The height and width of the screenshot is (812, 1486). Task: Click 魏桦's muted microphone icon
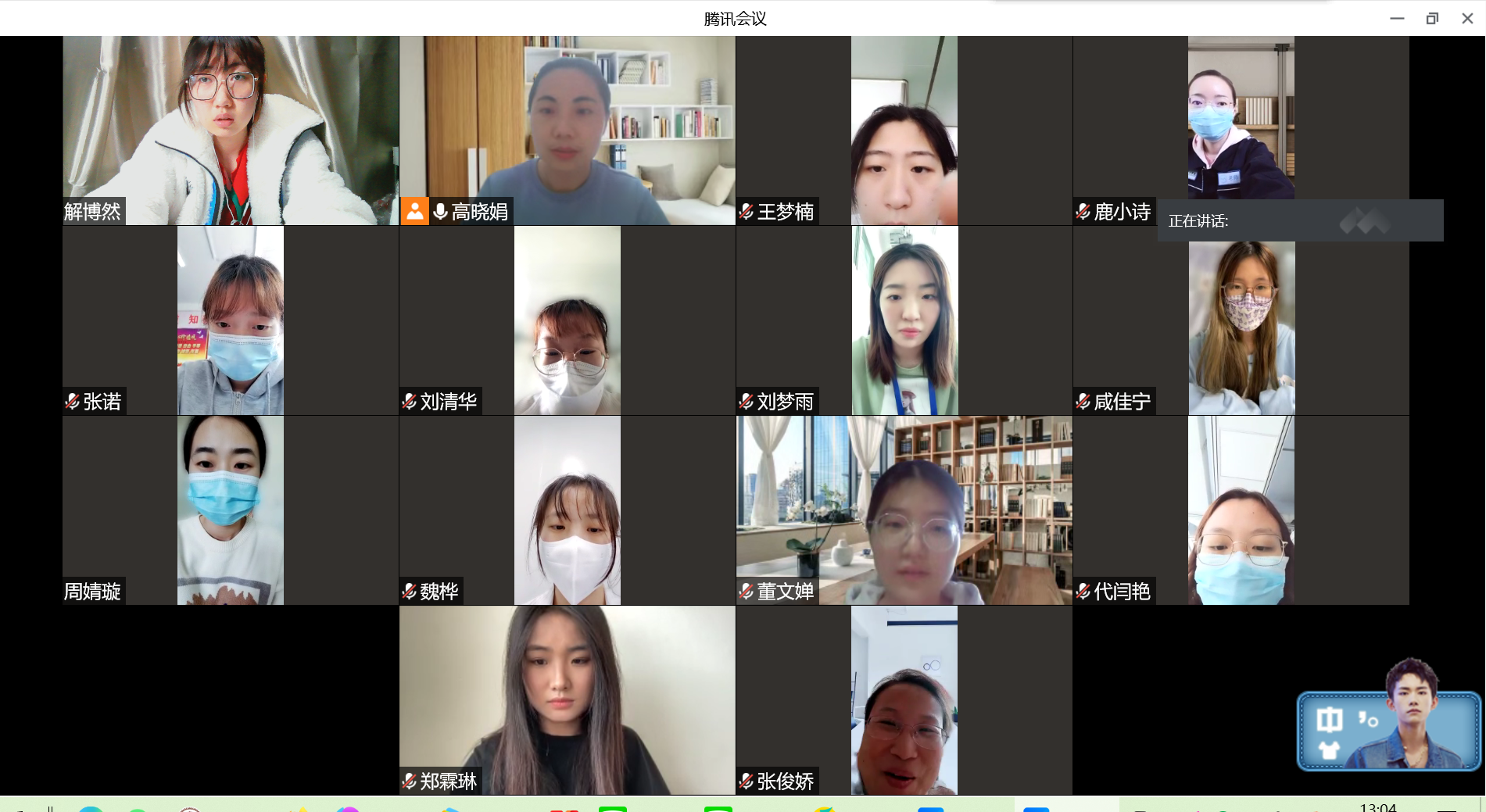click(410, 592)
